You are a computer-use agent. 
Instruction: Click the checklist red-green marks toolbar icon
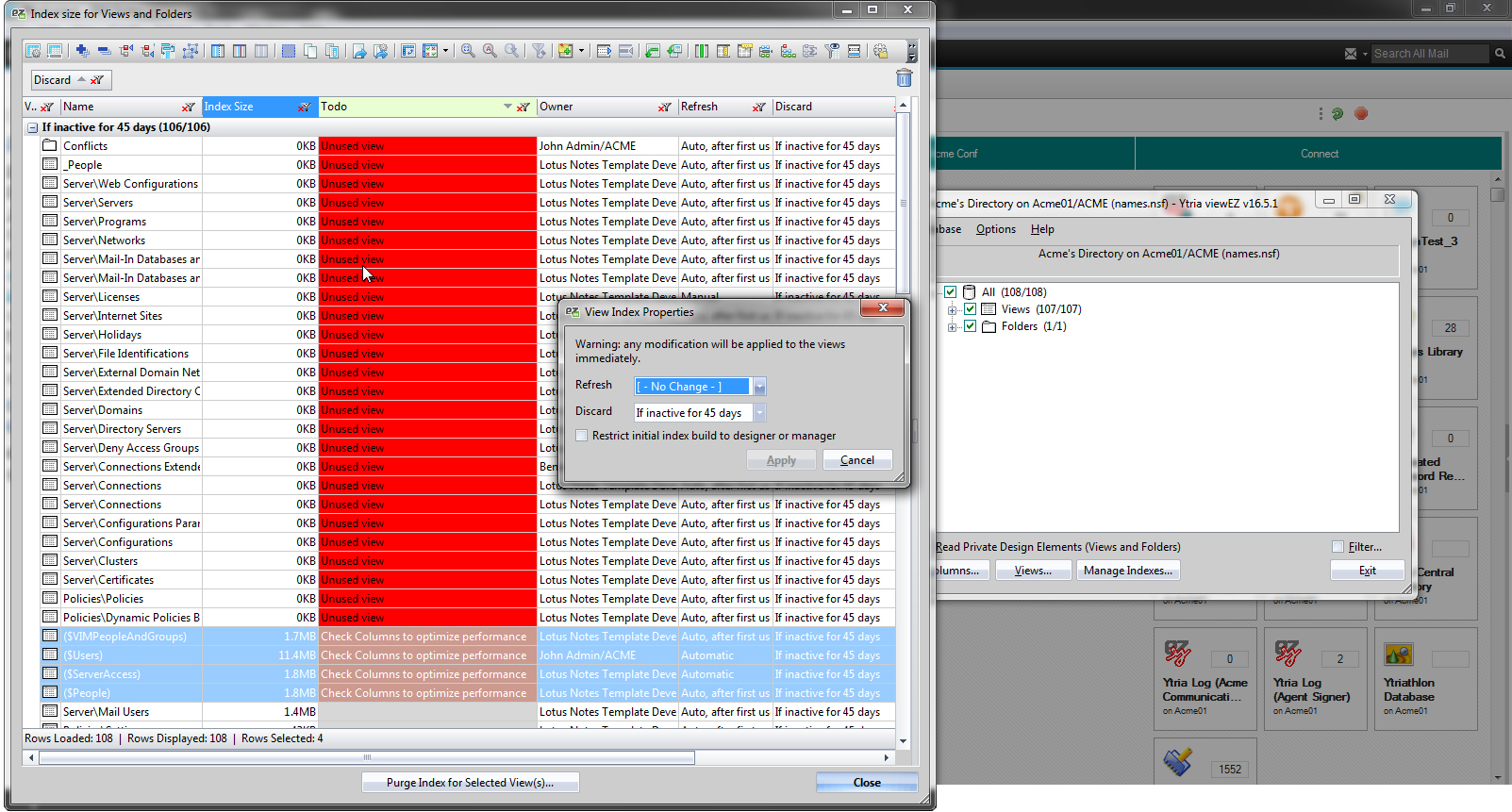click(430, 51)
